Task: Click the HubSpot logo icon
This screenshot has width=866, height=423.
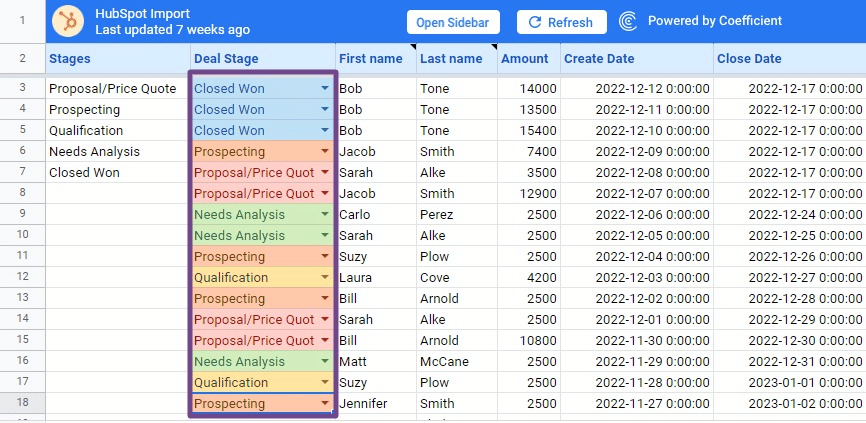Action: (68, 22)
